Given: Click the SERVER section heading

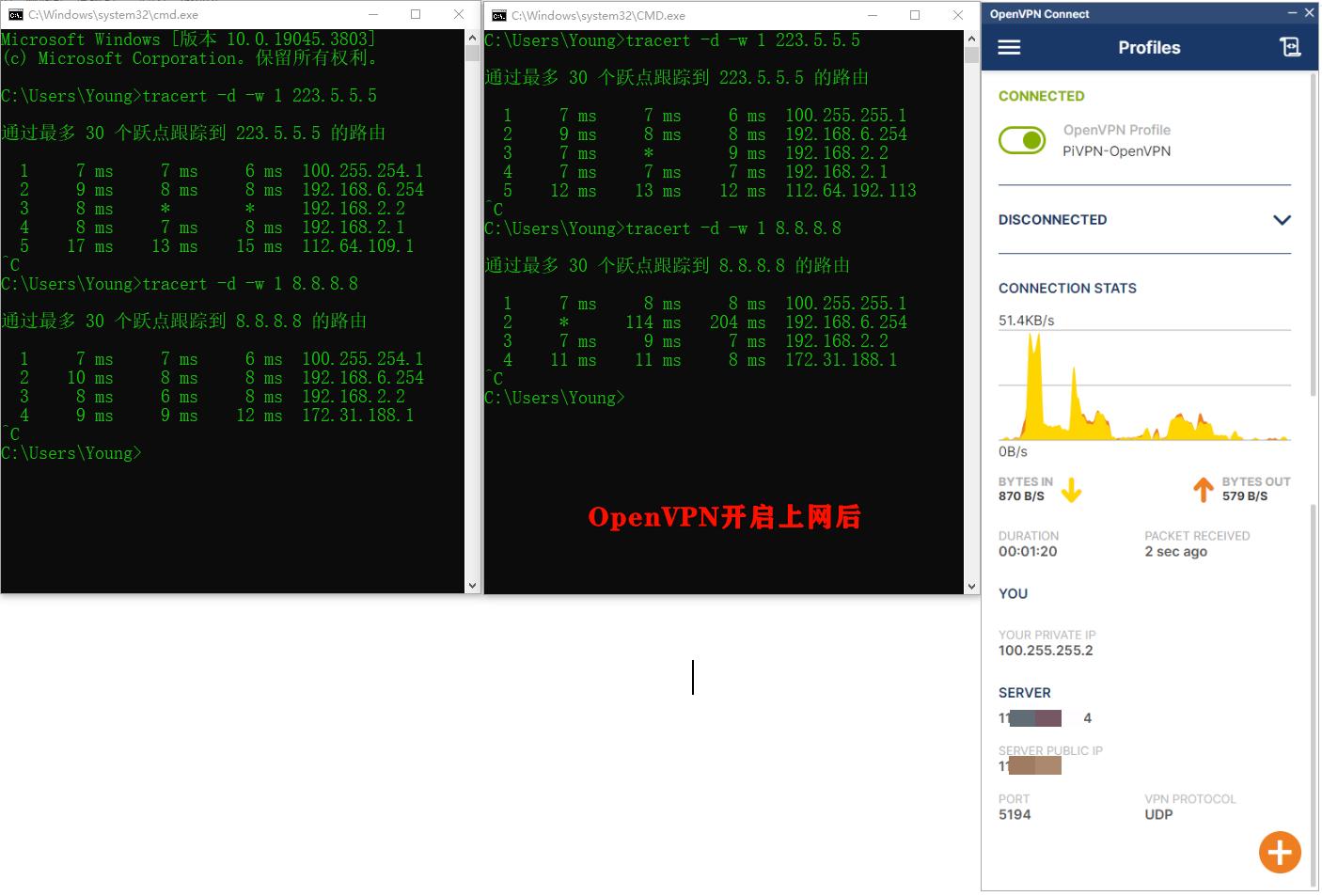Looking at the screenshot, I should coord(1024,693).
